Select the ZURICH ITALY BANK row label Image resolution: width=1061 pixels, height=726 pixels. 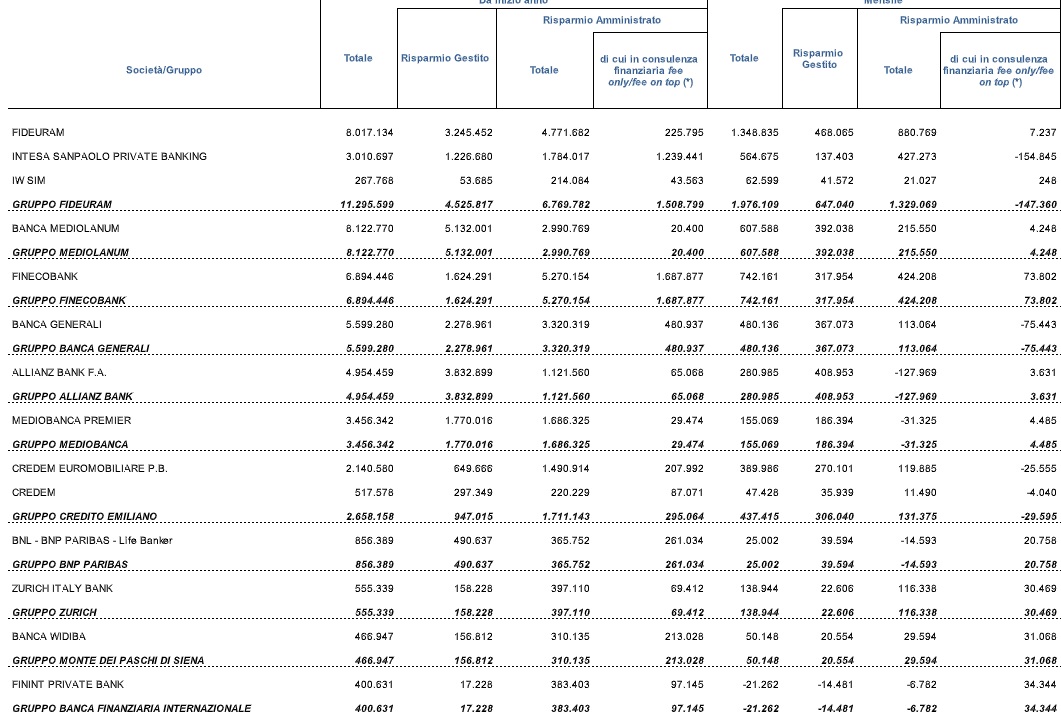[x=62, y=589]
